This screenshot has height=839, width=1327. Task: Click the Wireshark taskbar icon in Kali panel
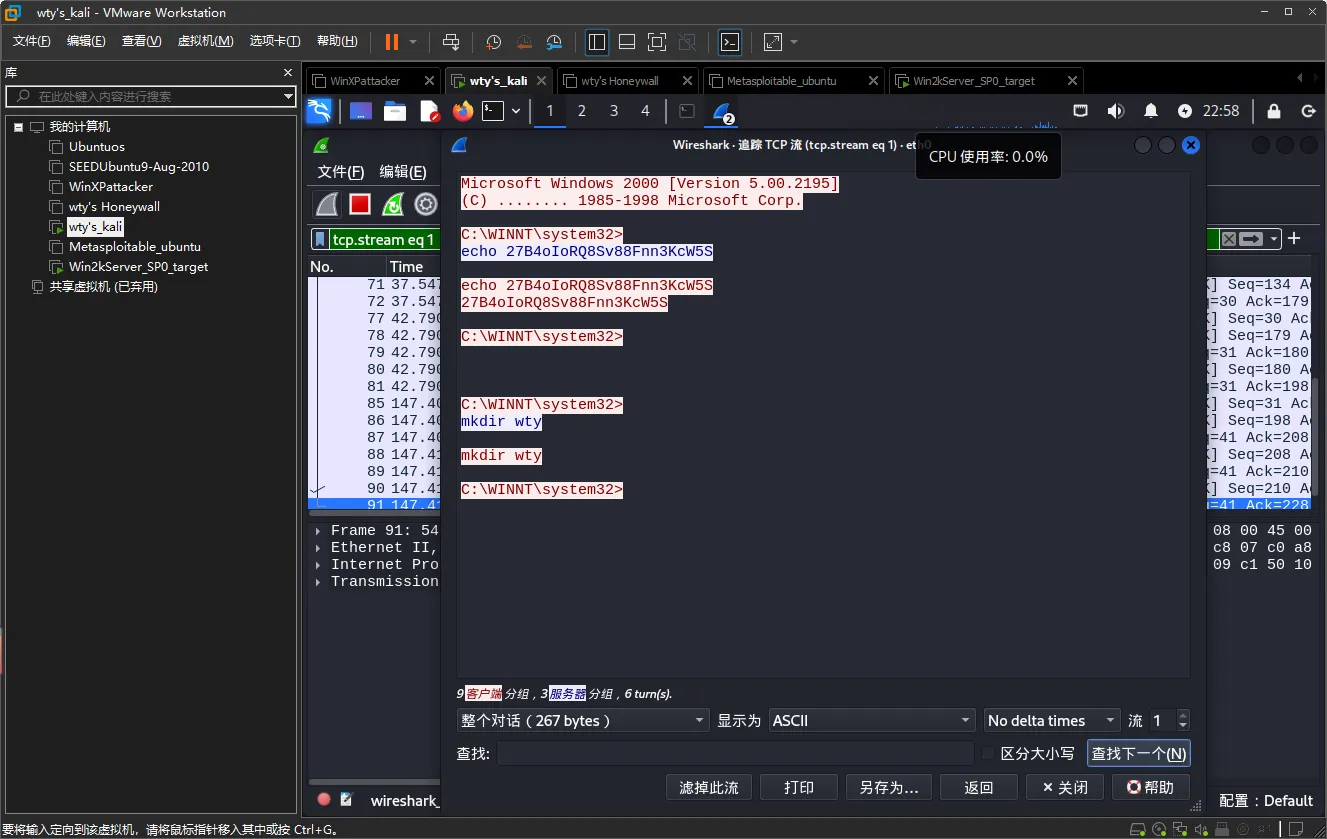coord(724,112)
